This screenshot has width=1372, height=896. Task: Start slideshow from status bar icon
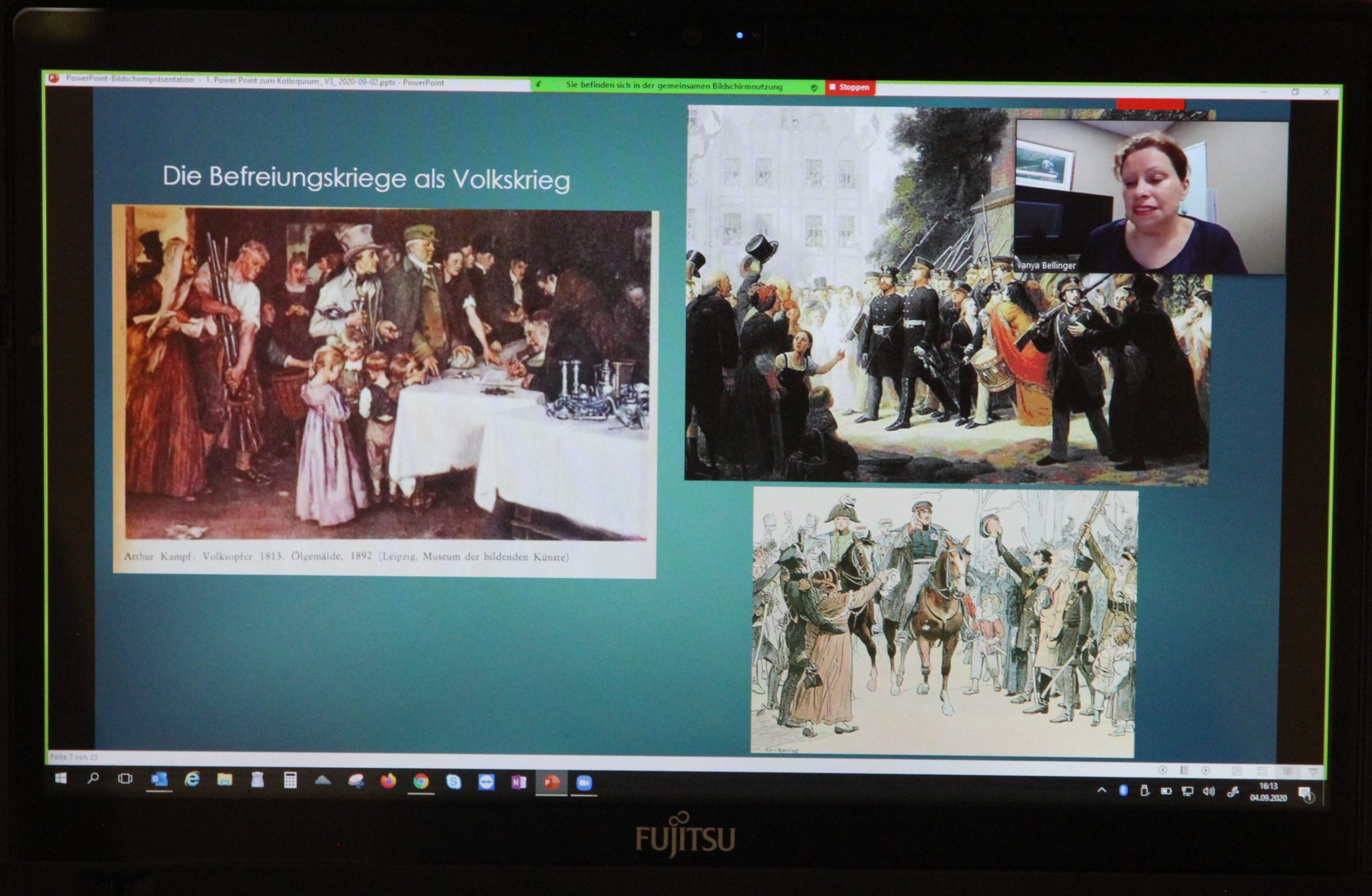point(1313,772)
